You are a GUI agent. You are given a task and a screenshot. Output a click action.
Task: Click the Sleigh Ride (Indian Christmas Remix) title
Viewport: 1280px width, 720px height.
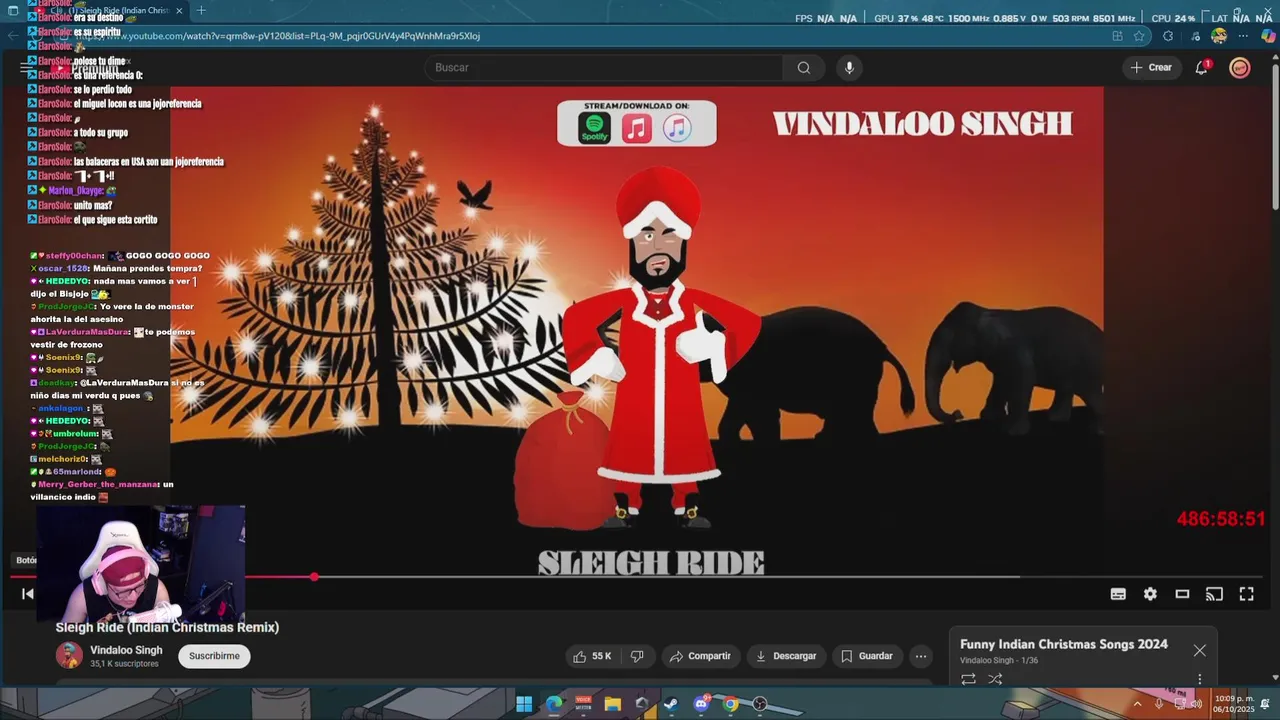pyautogui.click(x=167, y=627)
